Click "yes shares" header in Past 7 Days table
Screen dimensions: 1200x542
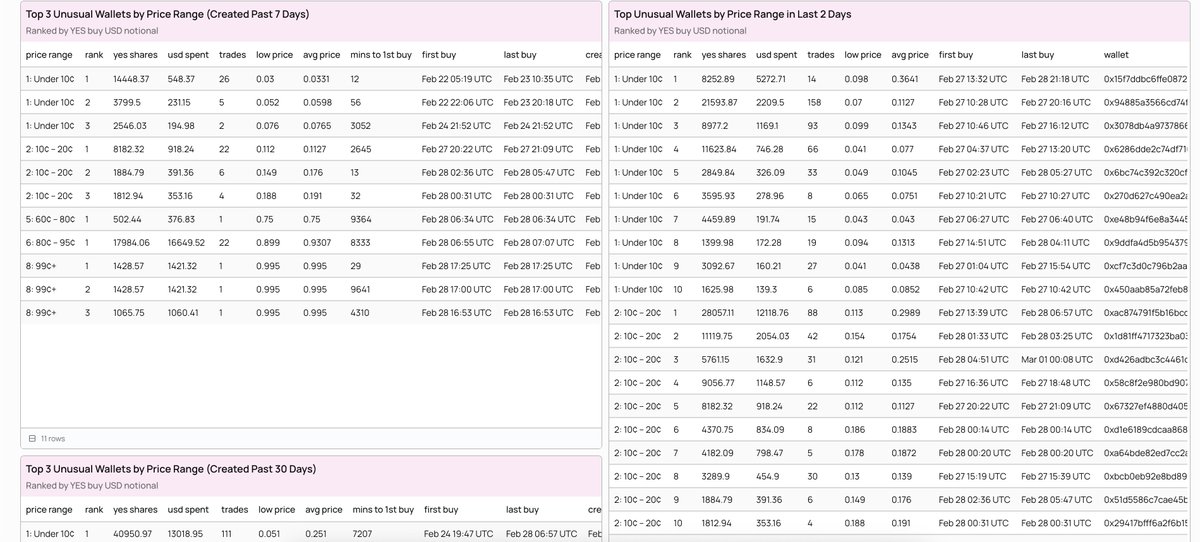tap(135, 54)
